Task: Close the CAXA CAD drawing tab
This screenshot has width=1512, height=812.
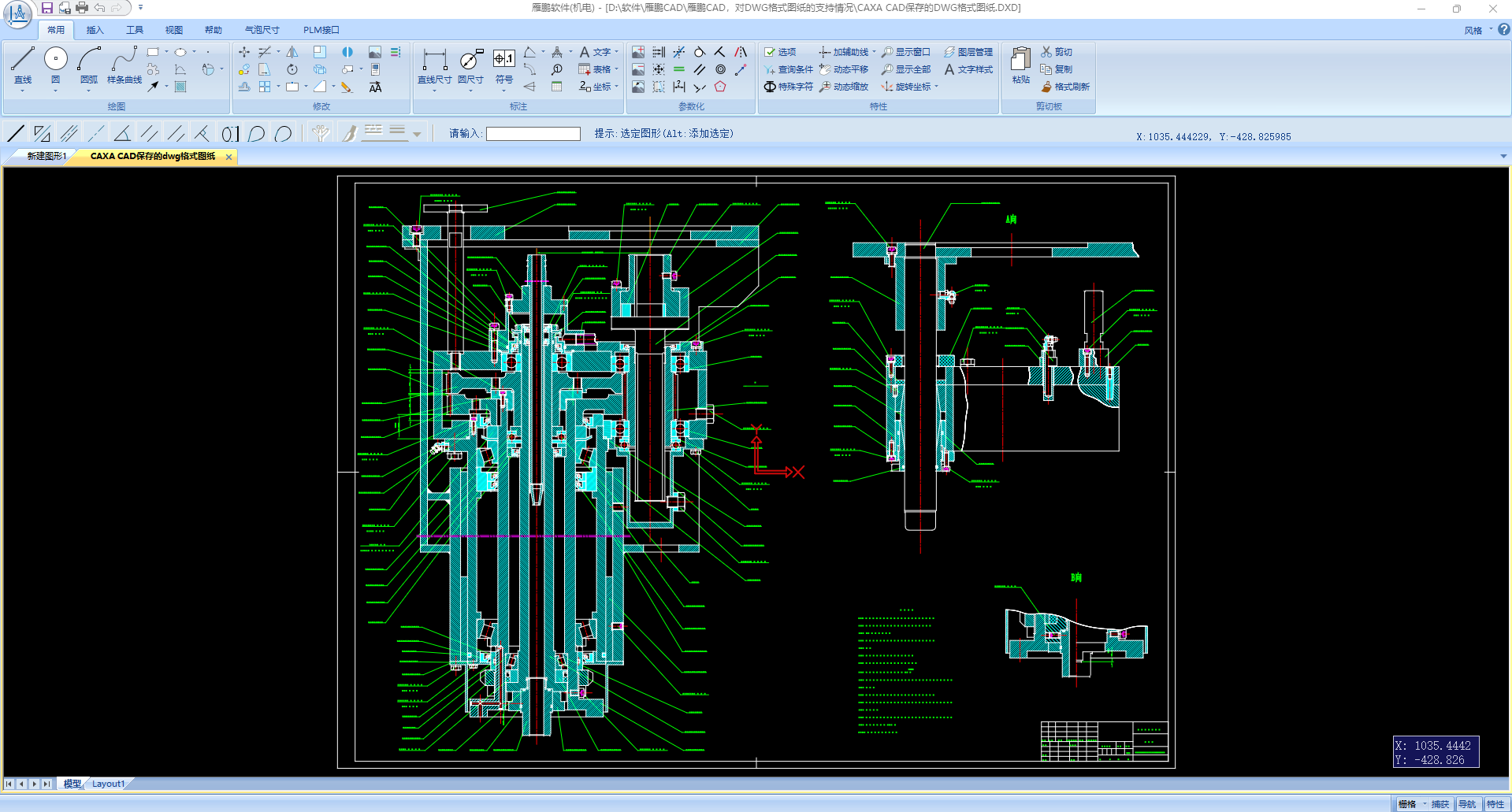Action: [x=229, y=157]
